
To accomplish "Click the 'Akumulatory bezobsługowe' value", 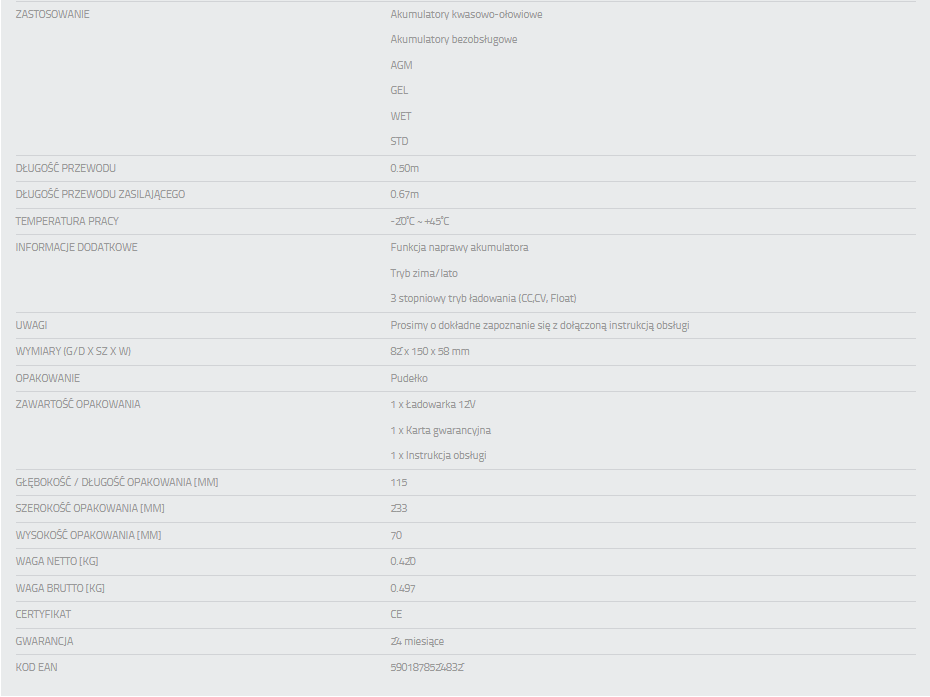I will tap(453, 40).
